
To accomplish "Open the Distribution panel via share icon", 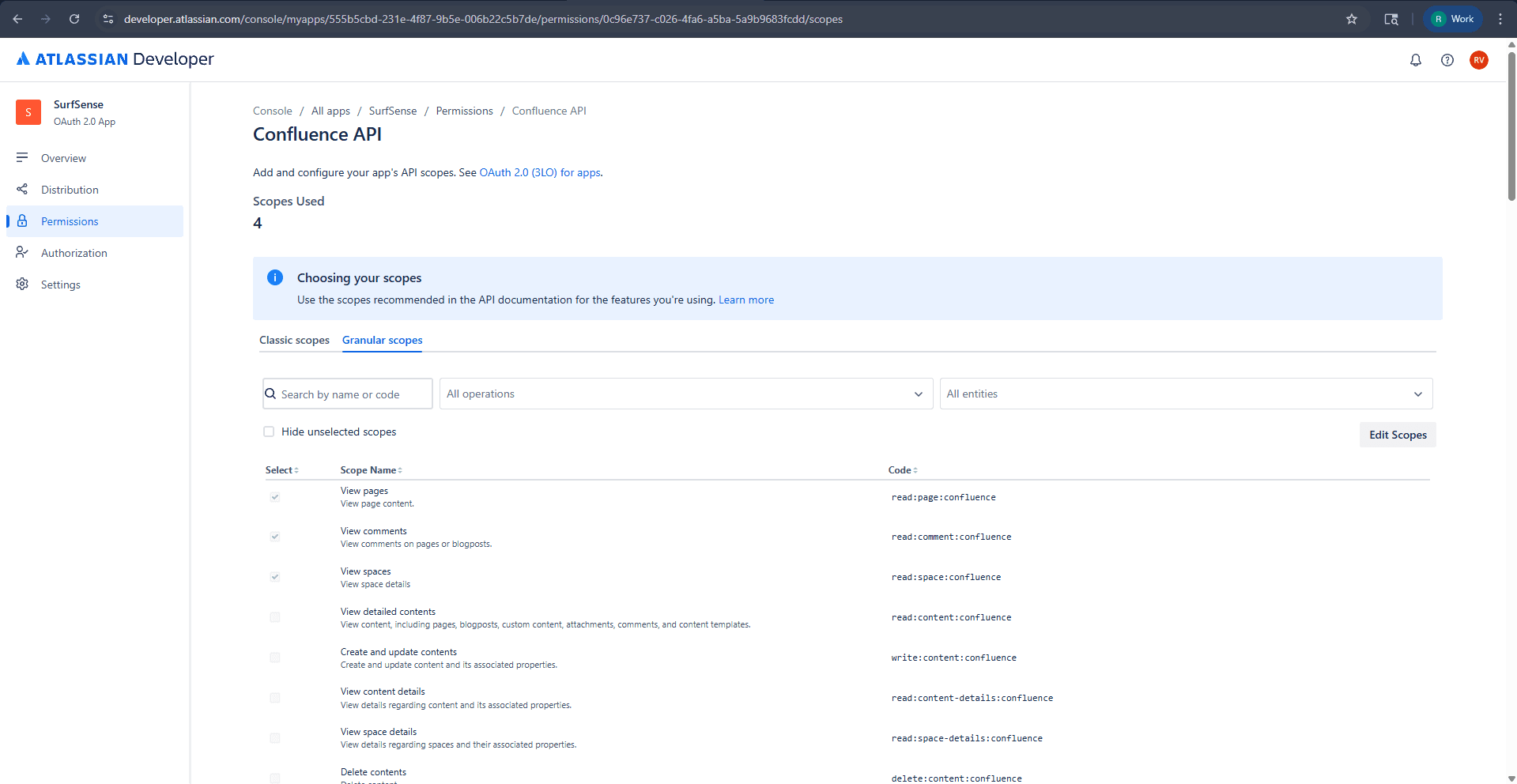I will [x=22, y=190].
